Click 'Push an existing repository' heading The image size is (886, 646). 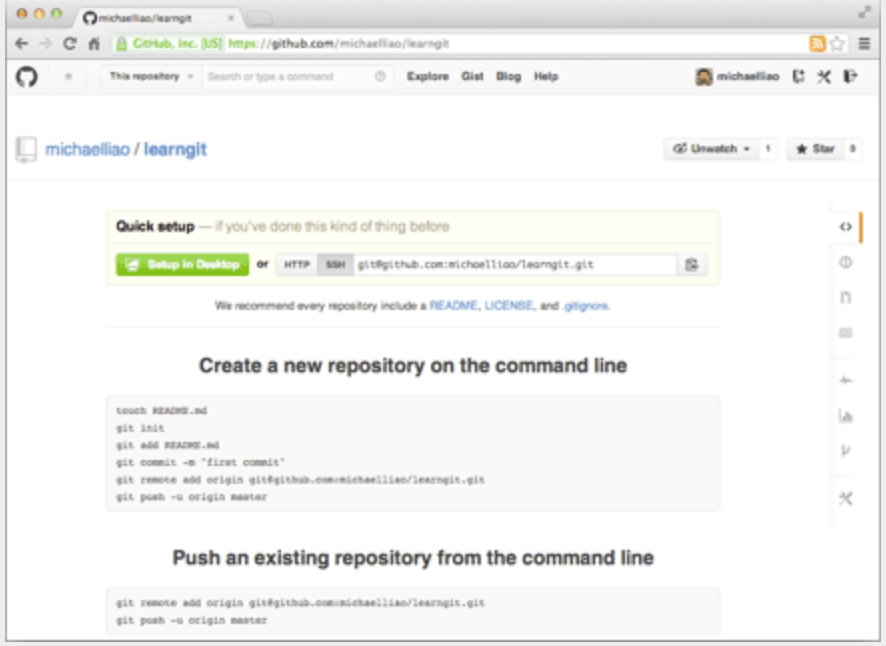[x=413, y=558]
